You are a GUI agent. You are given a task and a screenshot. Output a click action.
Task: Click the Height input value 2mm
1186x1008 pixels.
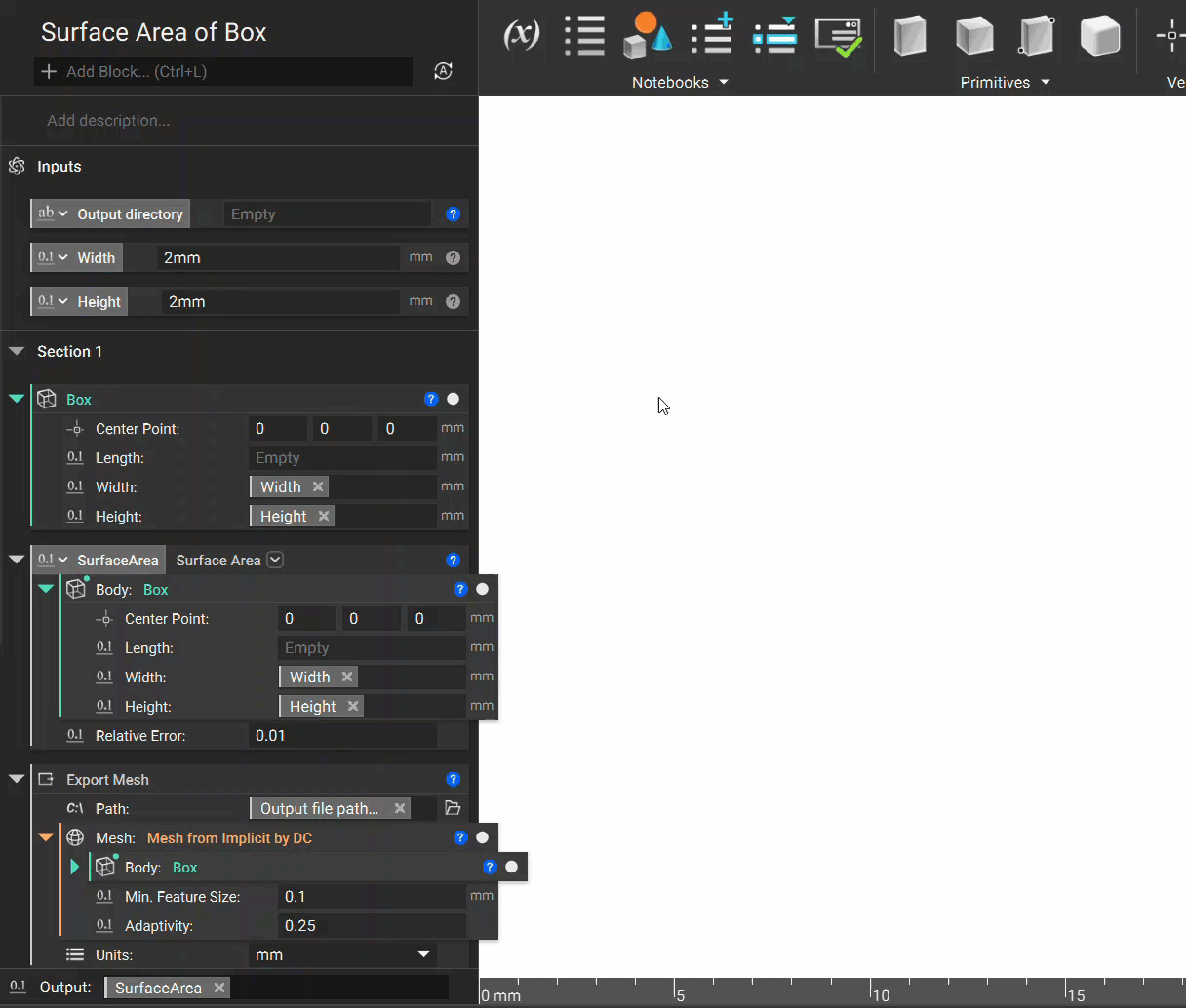click(281, 302)
